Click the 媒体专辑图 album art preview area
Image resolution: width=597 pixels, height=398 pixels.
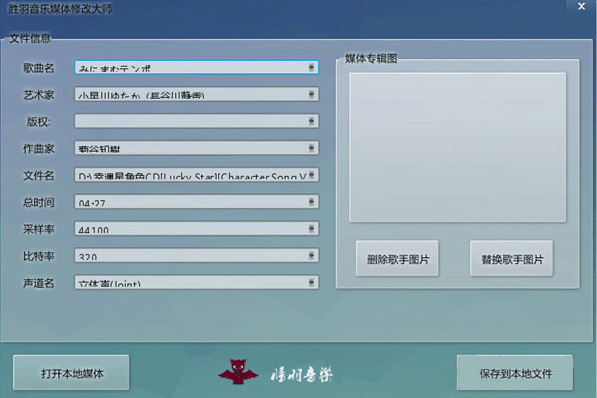tap(457, 147)
